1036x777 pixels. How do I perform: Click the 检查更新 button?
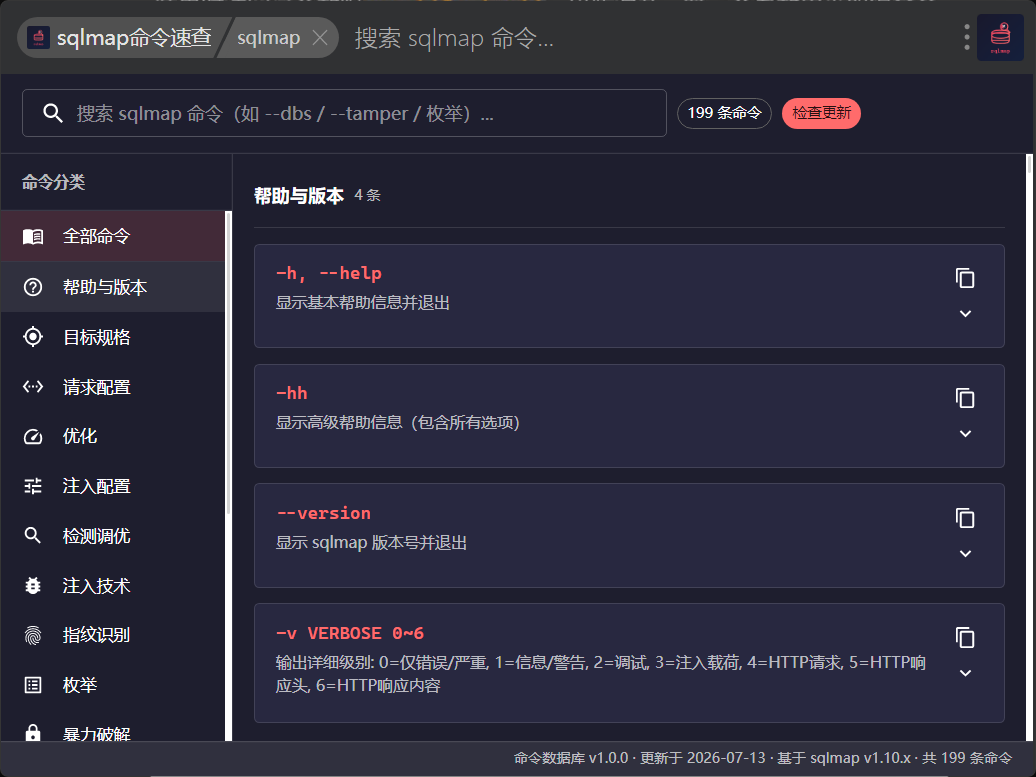point(821,113)
